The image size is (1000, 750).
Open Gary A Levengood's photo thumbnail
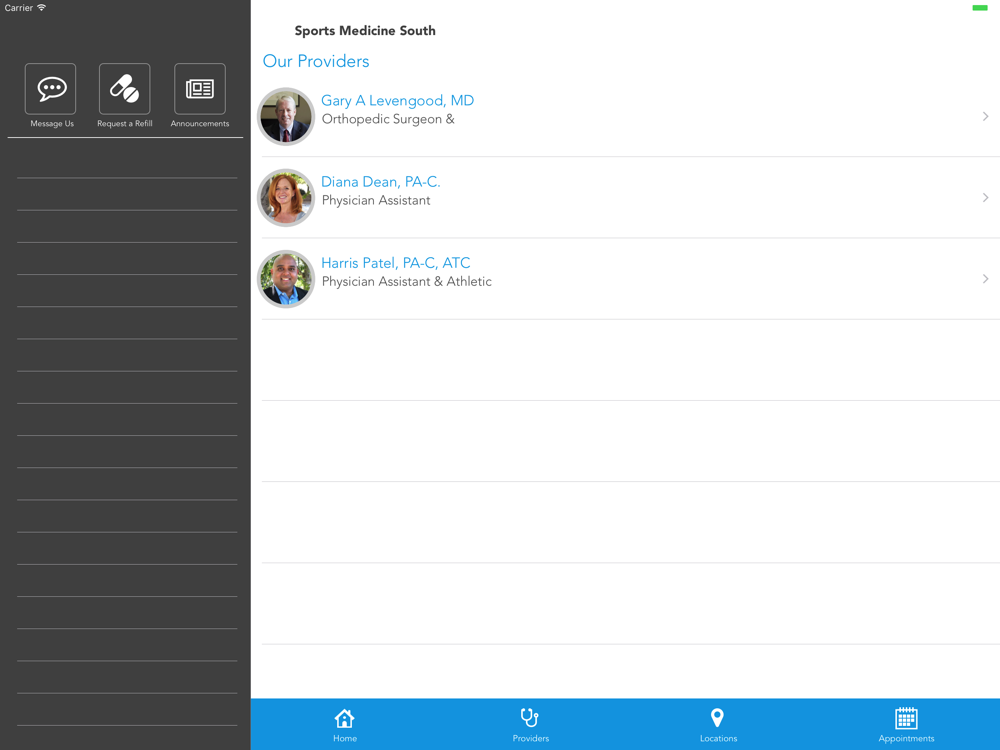point(286,117)
